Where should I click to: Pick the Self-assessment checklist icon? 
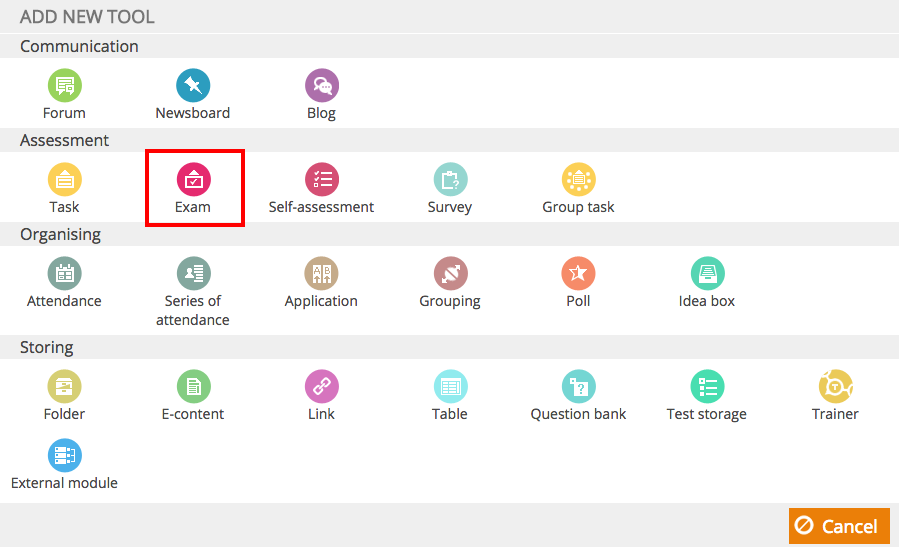(x=322, y=179)
